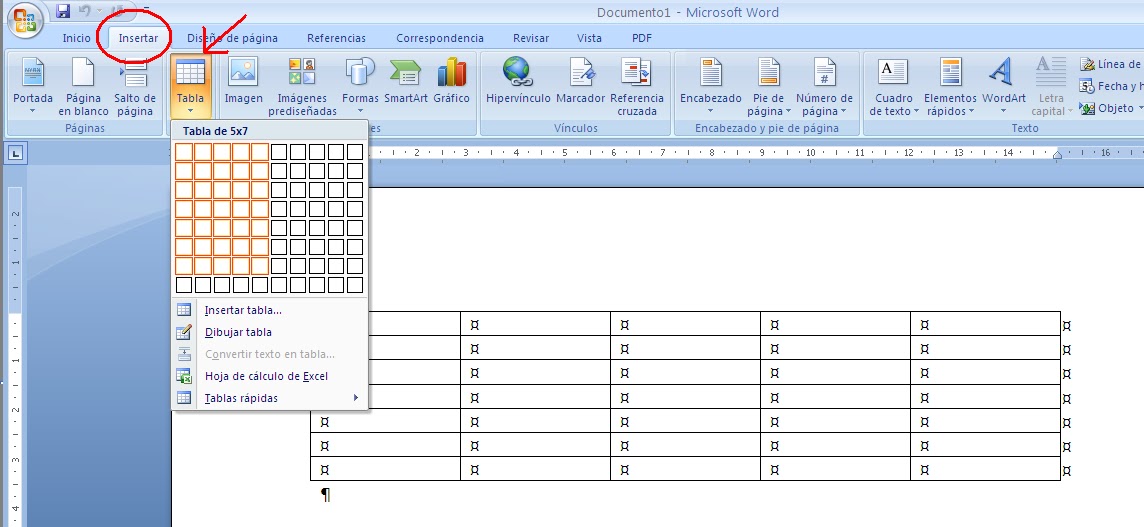This screenshot has width=1144, height=527.
Task: Insert a Marcador bookmark
Action: point(581,82)
